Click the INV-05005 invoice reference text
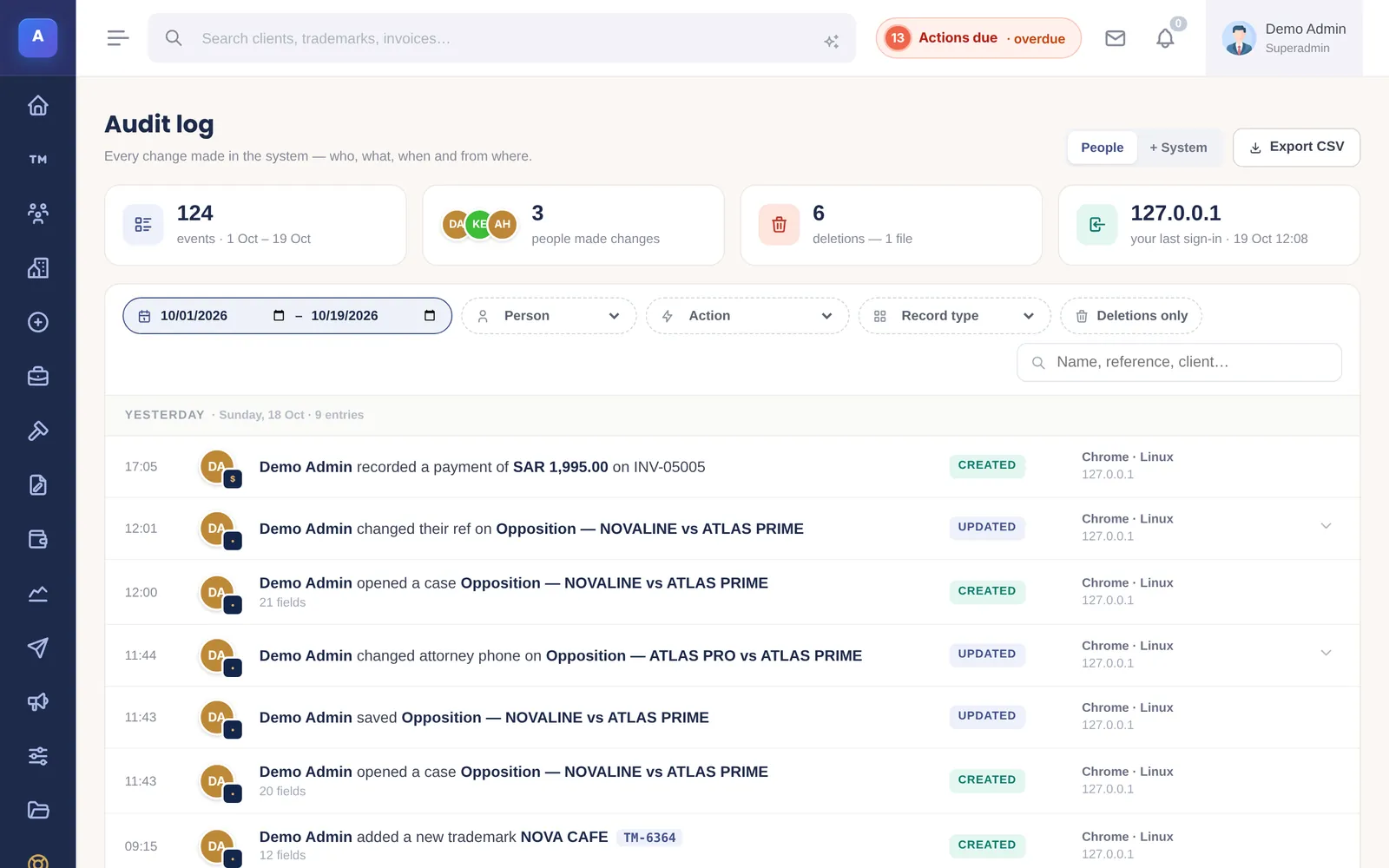 coord(669,467)
